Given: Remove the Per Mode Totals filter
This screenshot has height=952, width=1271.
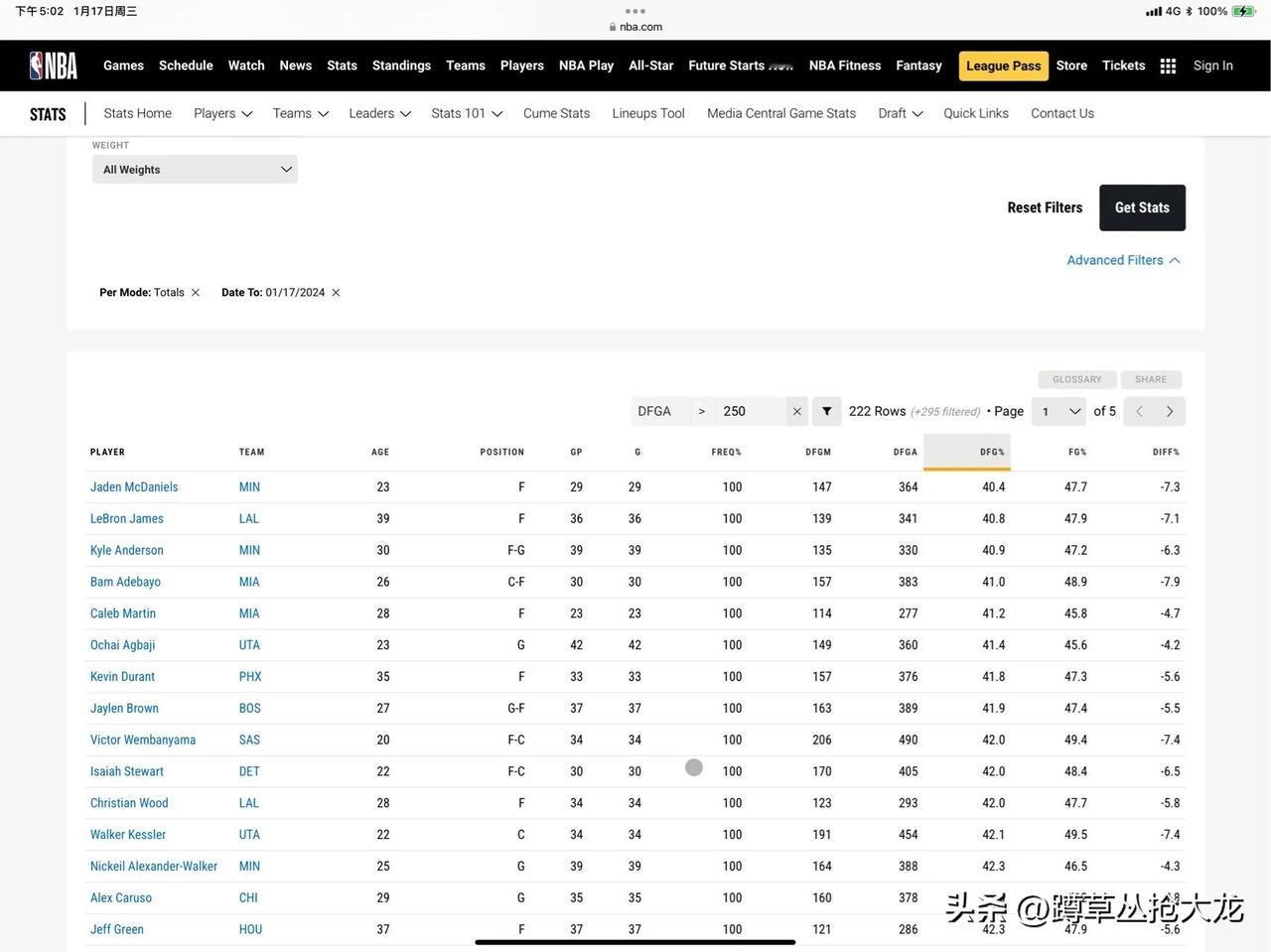Looking at the screenshot, I should [196, 293].
